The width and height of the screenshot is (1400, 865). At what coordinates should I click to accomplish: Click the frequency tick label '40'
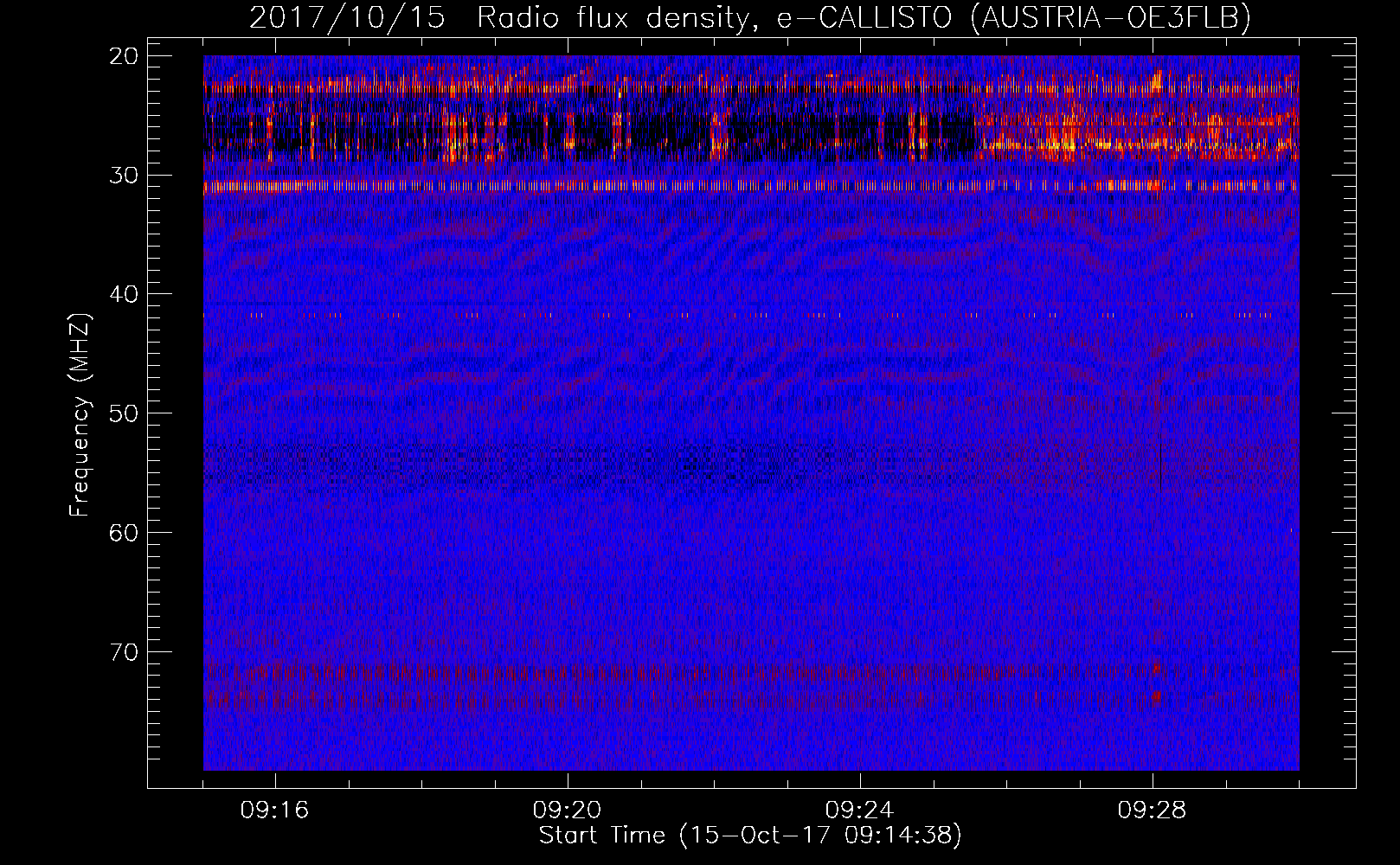coord(124,294)
